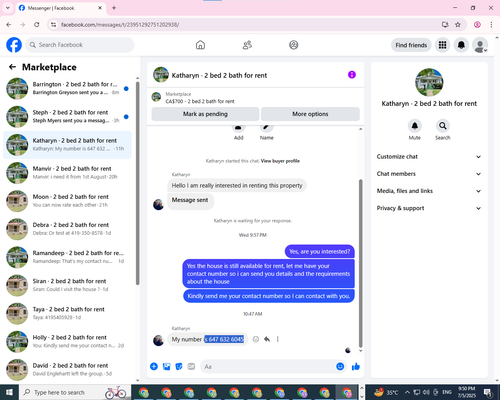The image size is (500, 400).
Task: Click Katharyn listing thumbnail in right panel
Action: point(429,82)
